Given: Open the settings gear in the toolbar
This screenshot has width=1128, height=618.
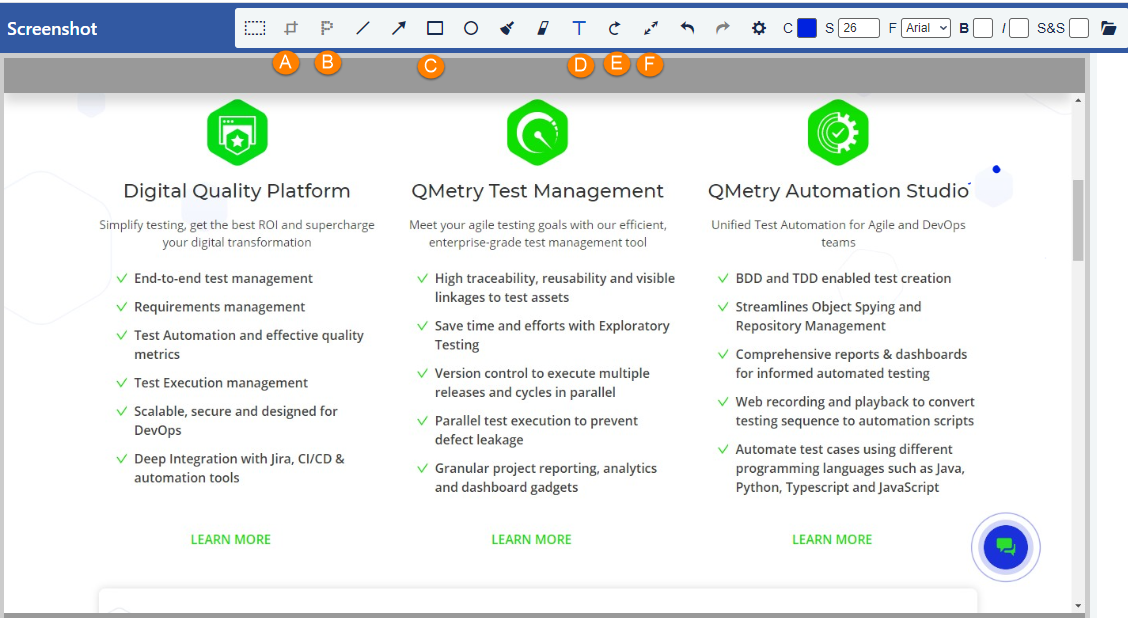Looking at the screenshot, I should click(758, 27).
